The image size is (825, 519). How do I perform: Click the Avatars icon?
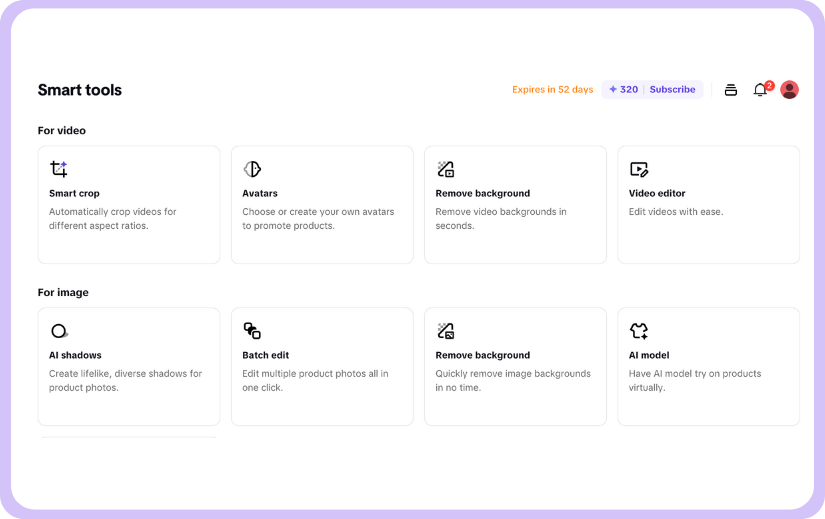click(x=252, y=169)
